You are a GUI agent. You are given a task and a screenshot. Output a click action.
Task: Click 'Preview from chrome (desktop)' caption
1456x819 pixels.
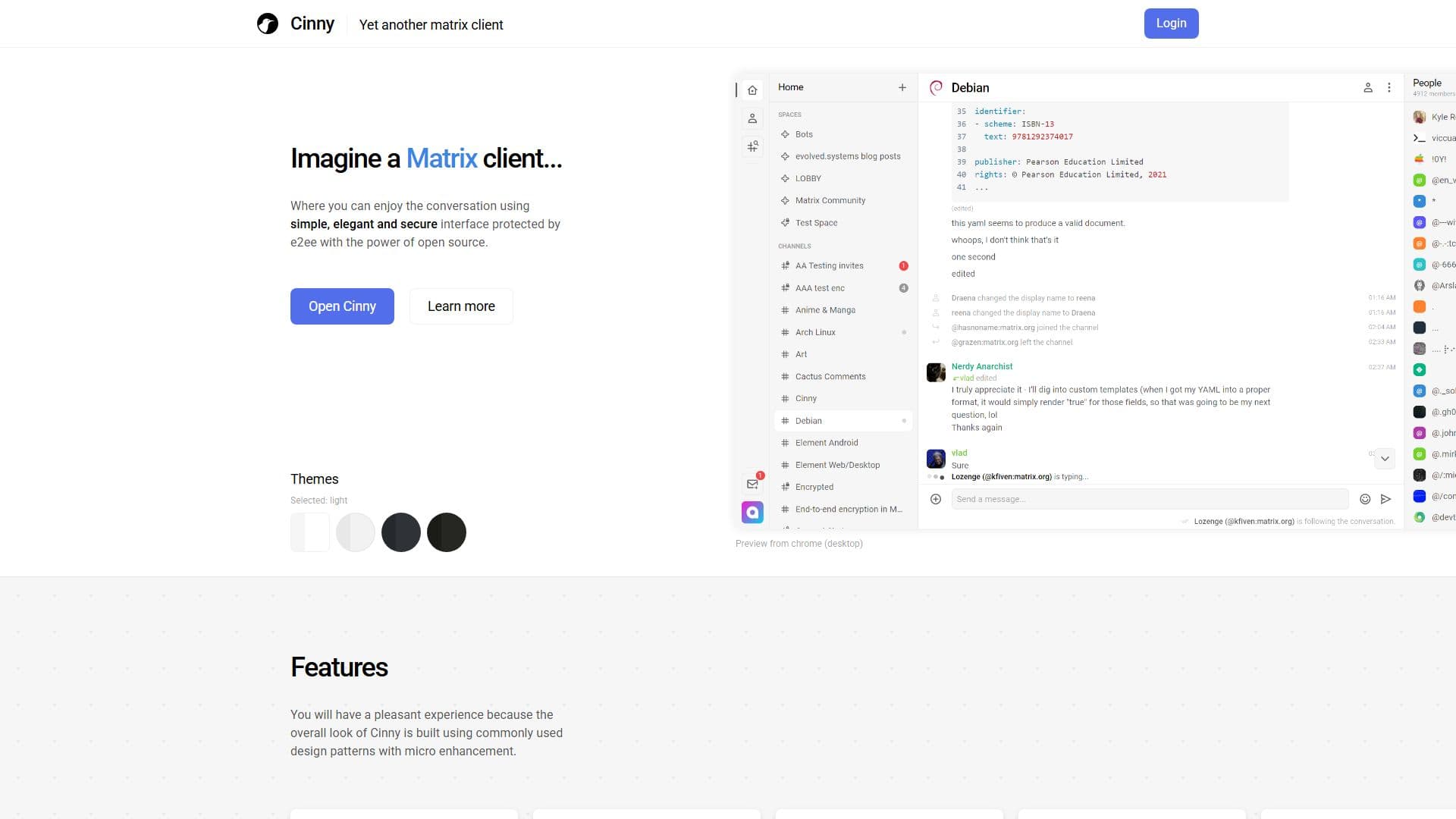pos(799,544)
